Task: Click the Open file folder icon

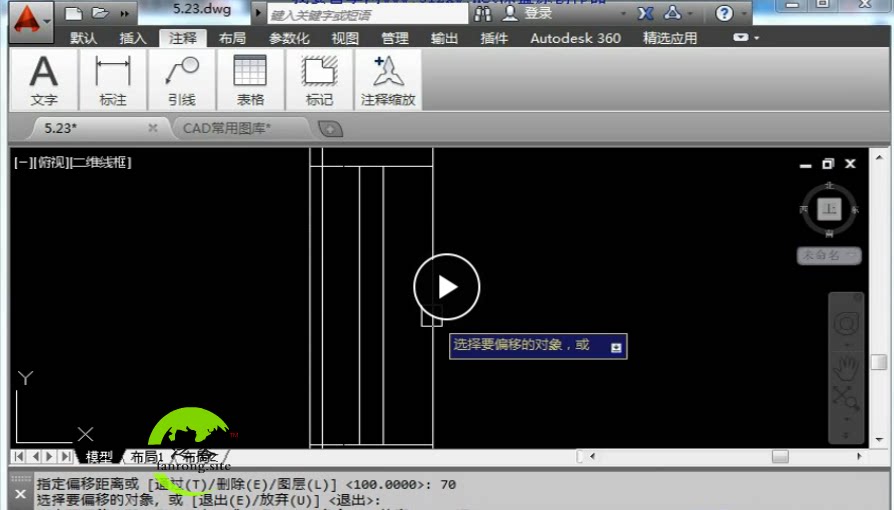Action: [100, 13]
